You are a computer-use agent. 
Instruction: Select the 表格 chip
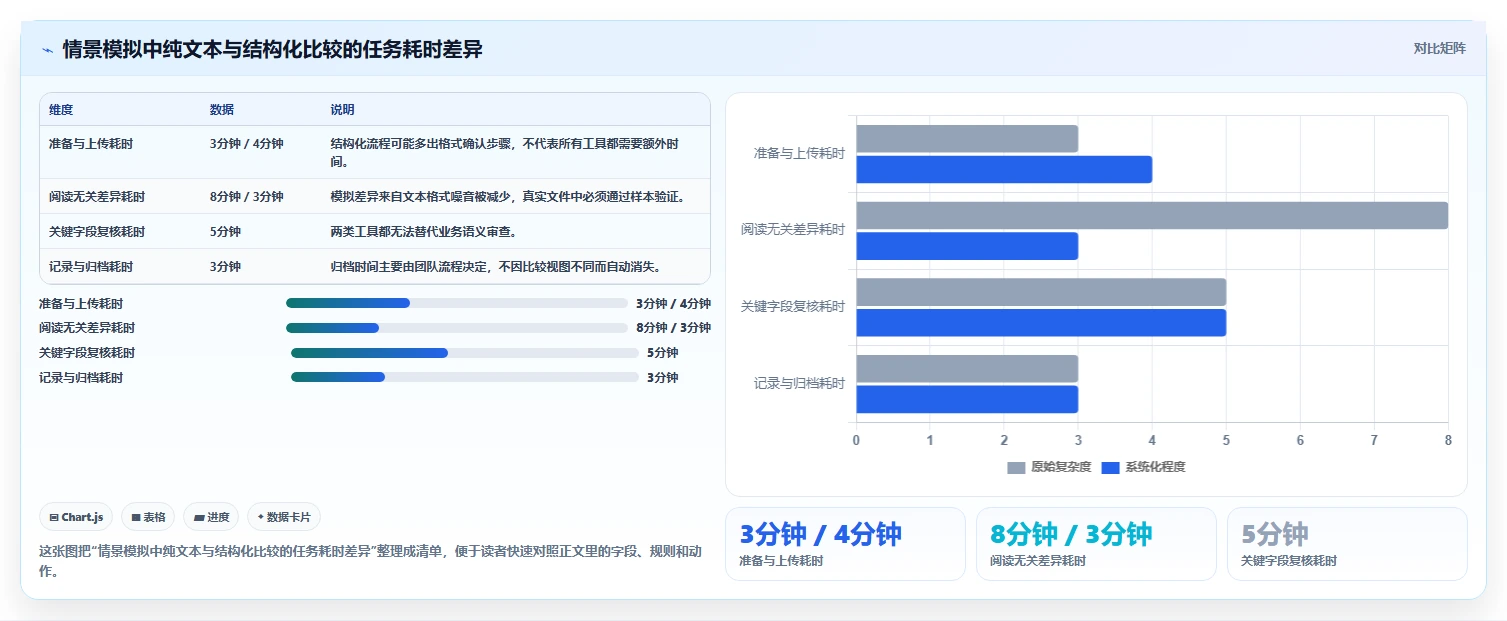coord(148,517)
